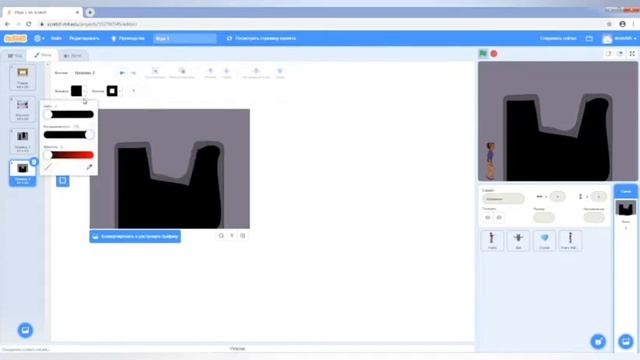The image size is (640, 360).
Task: Click the project title input field
Action: click(185, 38)
